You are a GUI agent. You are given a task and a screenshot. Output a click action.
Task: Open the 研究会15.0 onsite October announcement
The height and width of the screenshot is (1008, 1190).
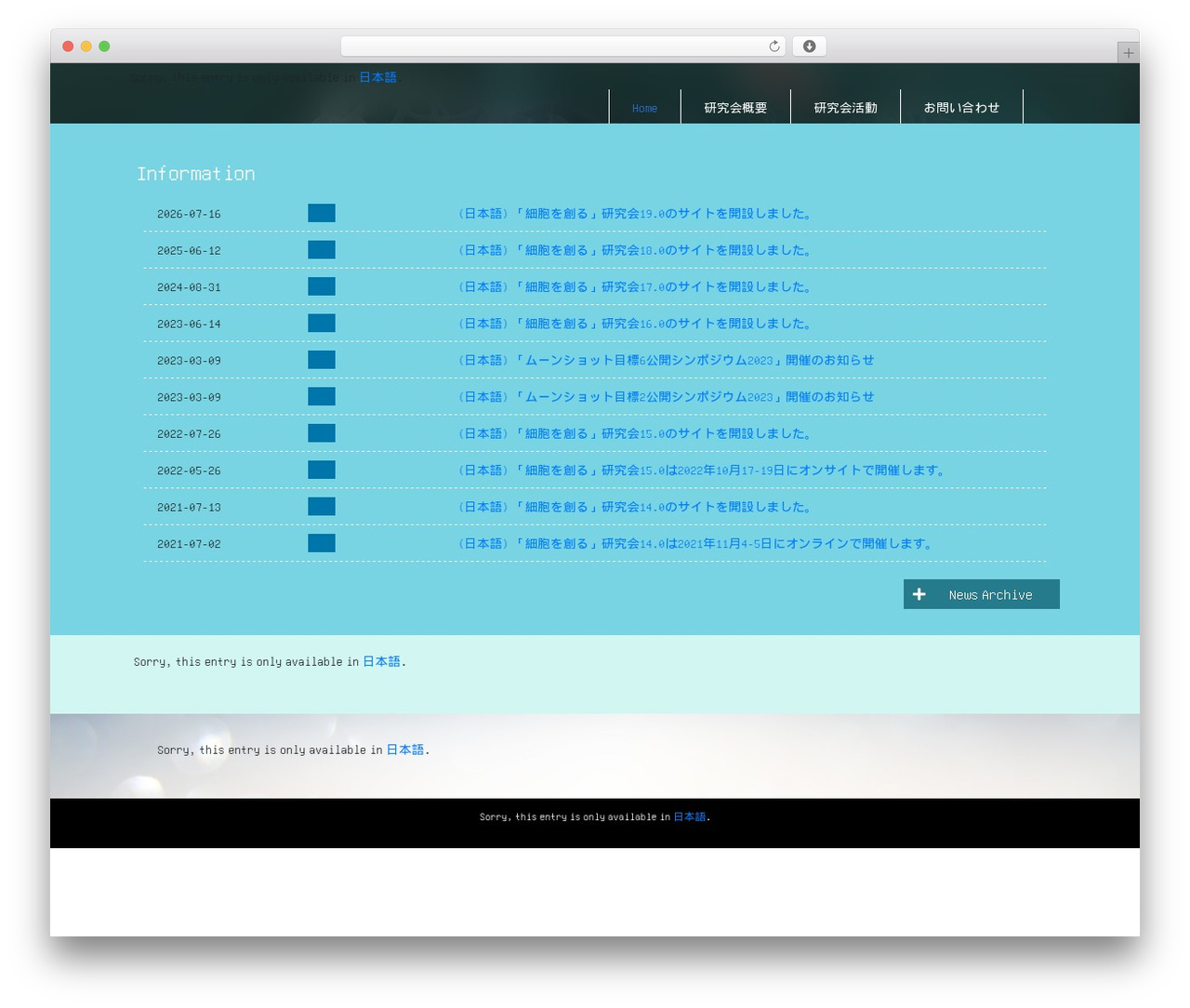click(x=702, y=471)
